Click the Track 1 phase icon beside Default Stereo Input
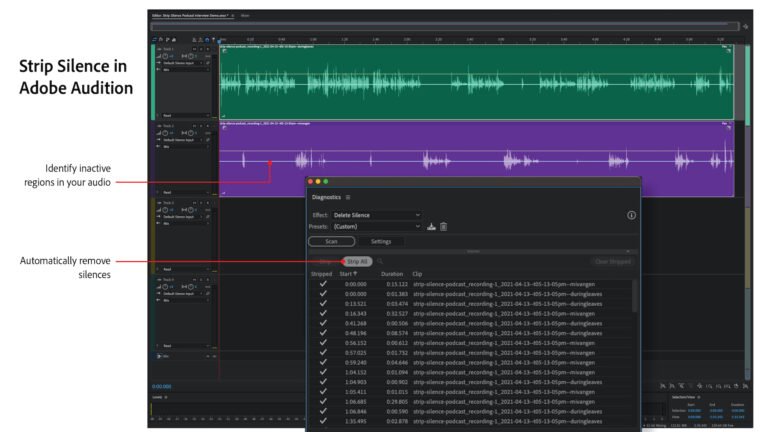The image size is (768, 432). click(208, 63)
